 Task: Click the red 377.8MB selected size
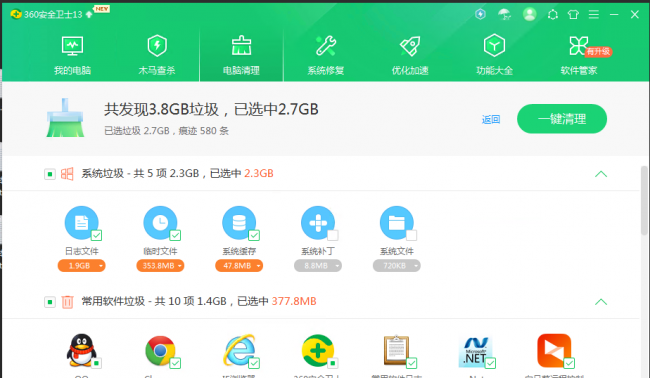coord(294,301)
